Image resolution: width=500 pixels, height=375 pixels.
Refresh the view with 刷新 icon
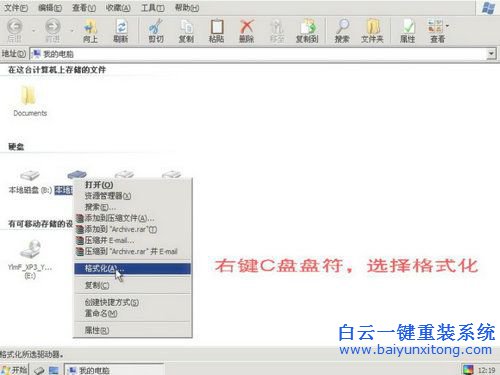(121, 27)
